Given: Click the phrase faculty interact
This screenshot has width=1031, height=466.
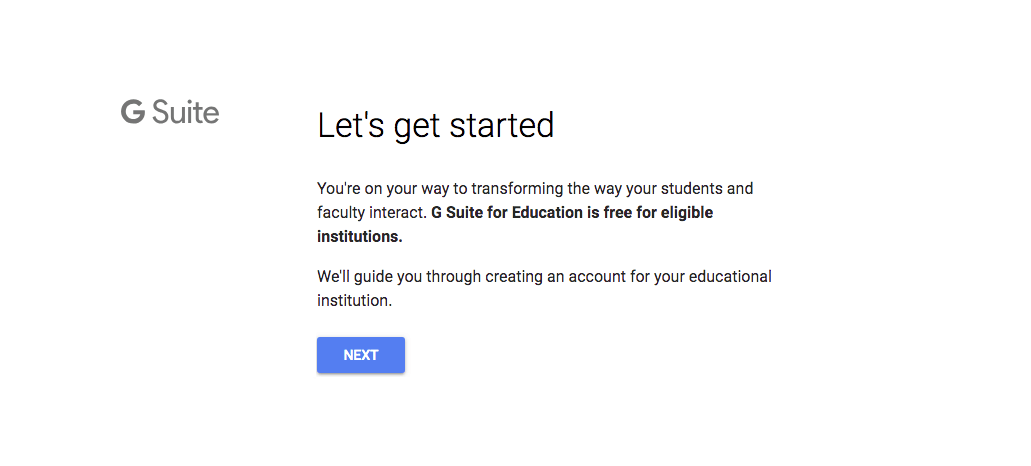Looking at the screenshot, I should tap(372, 213).
